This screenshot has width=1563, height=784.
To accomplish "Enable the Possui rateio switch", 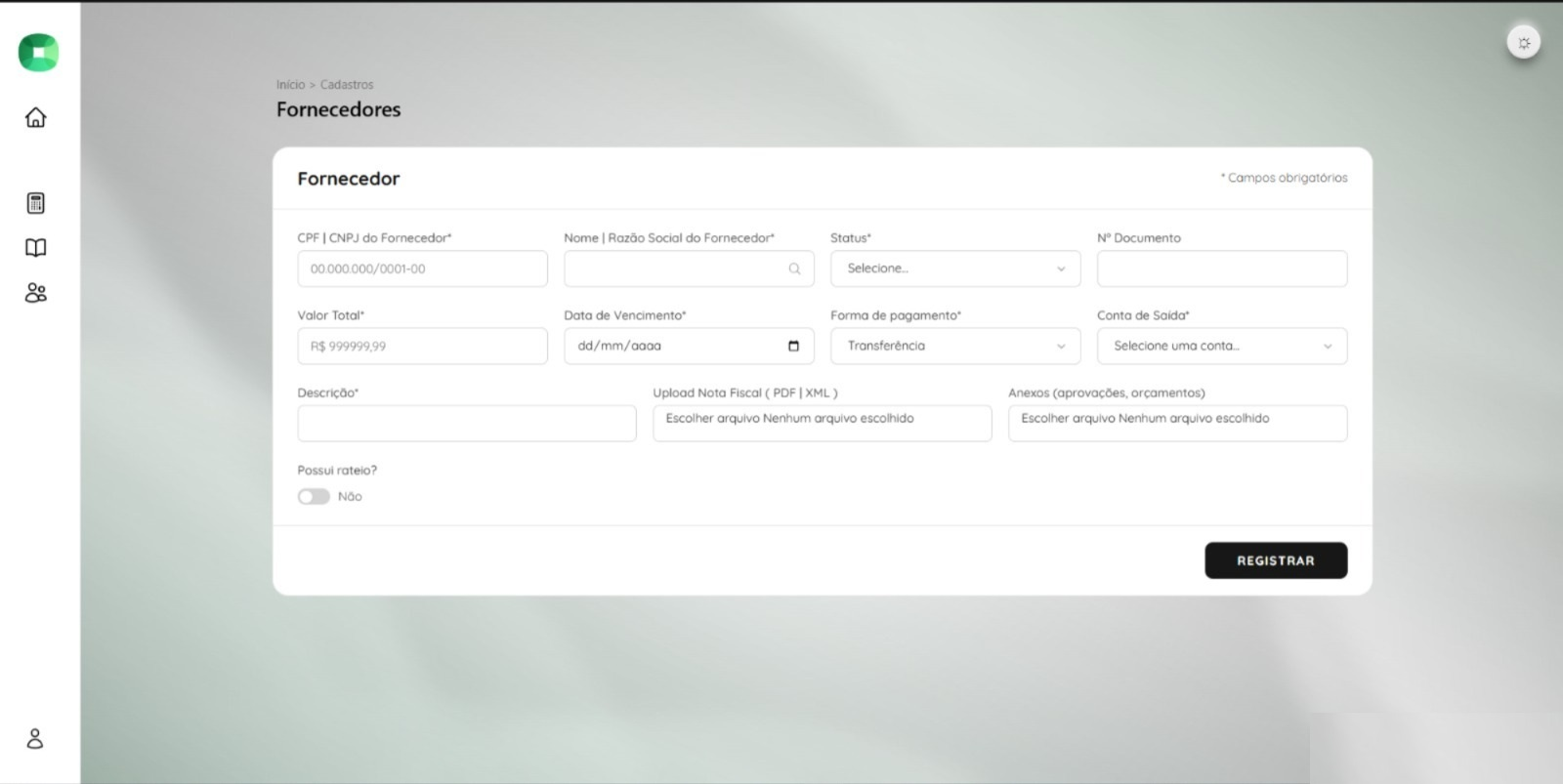I will [x=314, y=497].
